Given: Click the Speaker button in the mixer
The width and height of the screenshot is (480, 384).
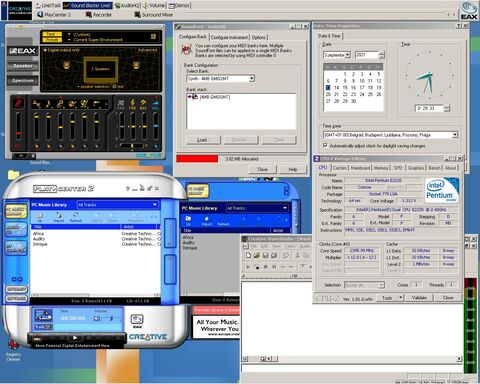Looking at the screenshot, I should (x=23, y=66).
